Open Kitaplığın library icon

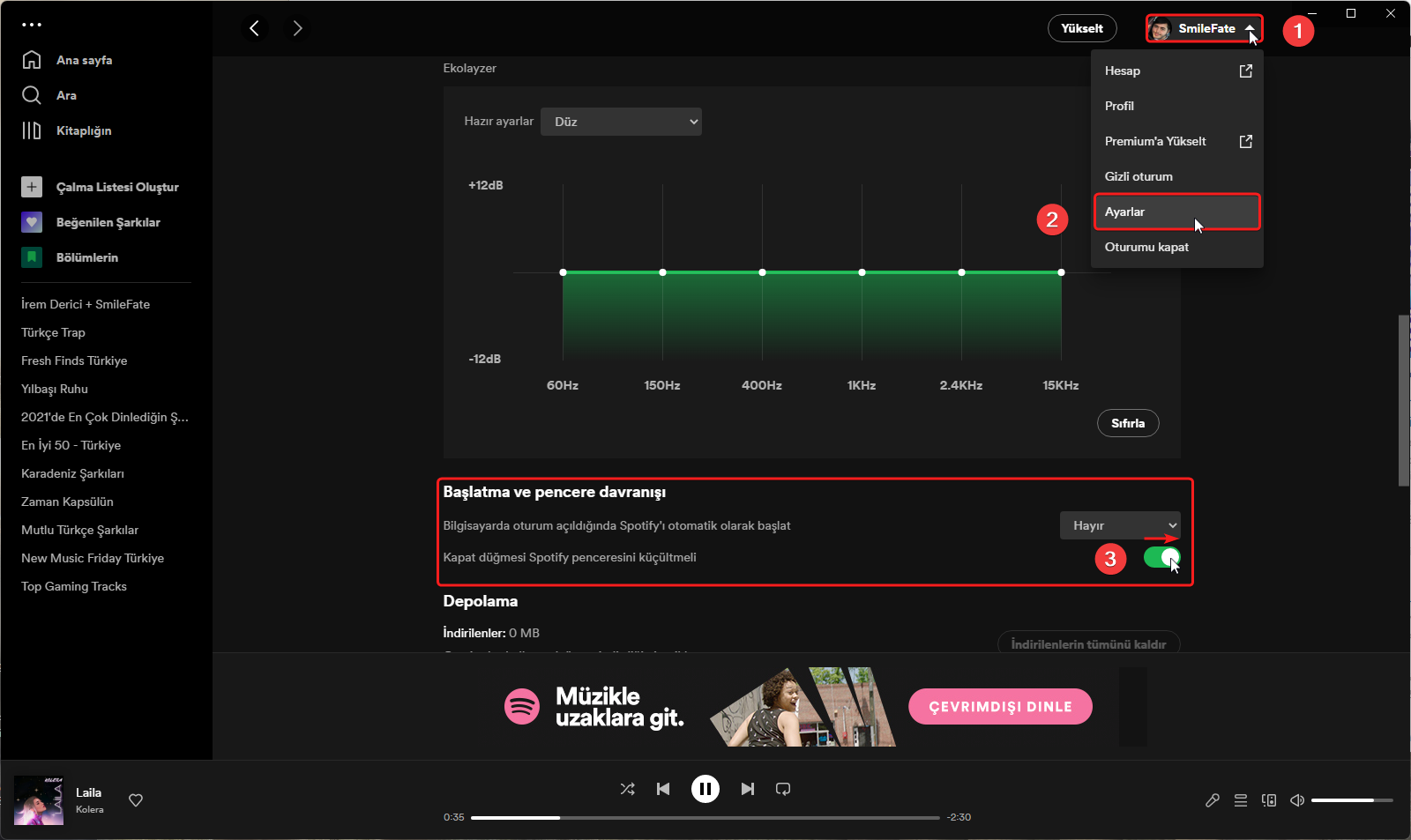(x=32, y=130)
